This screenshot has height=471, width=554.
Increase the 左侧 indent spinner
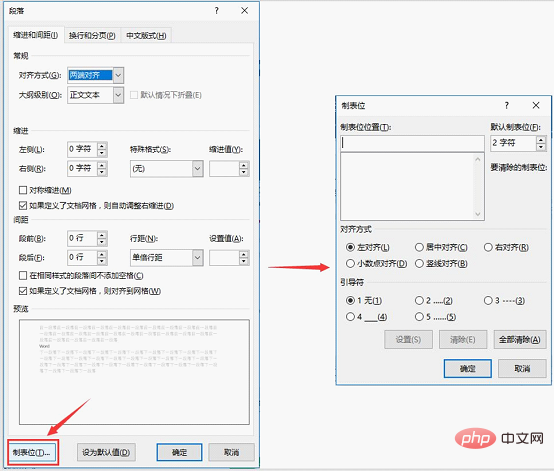coord(102,146)
